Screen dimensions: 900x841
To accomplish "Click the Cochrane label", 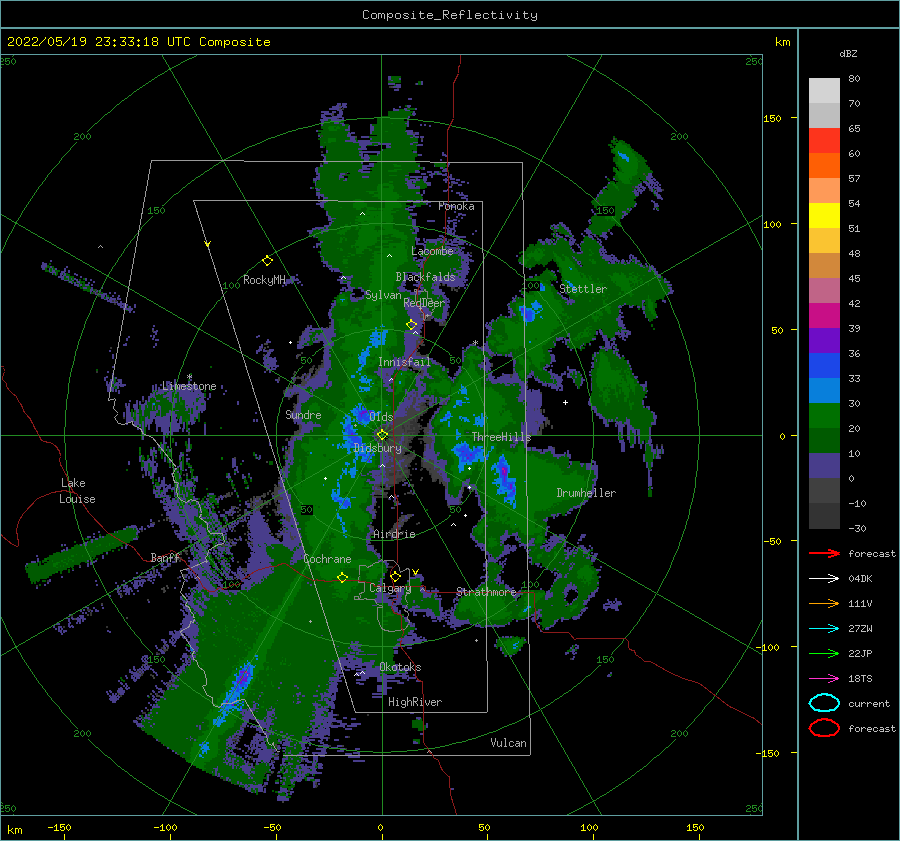I will pos(327,559).
